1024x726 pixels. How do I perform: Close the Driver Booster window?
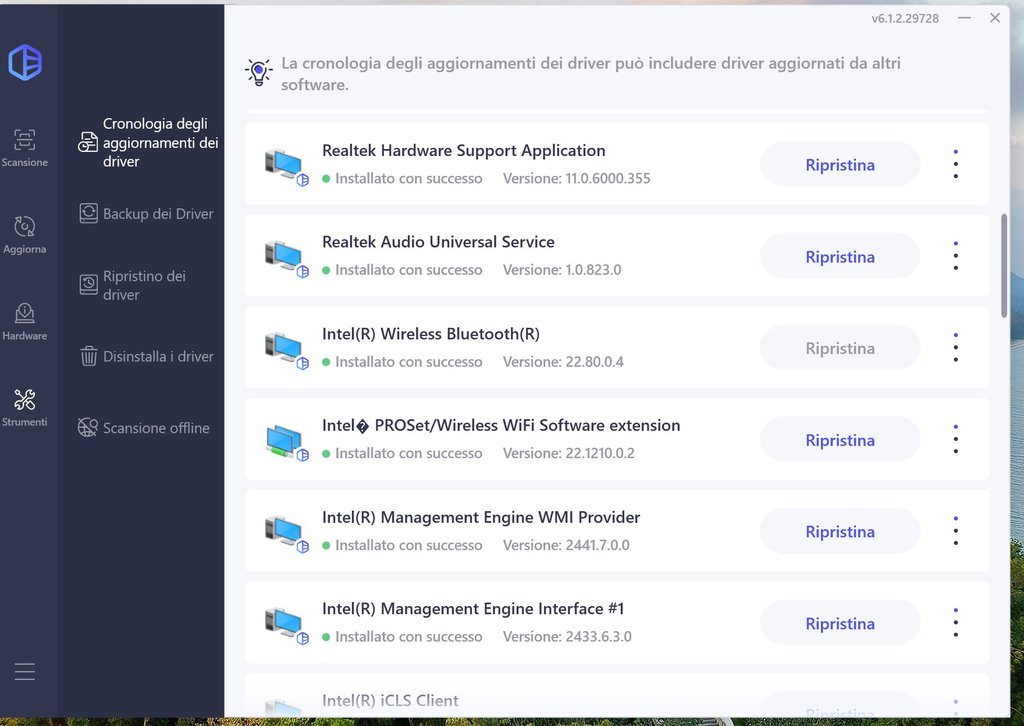[x=995, y=18]
